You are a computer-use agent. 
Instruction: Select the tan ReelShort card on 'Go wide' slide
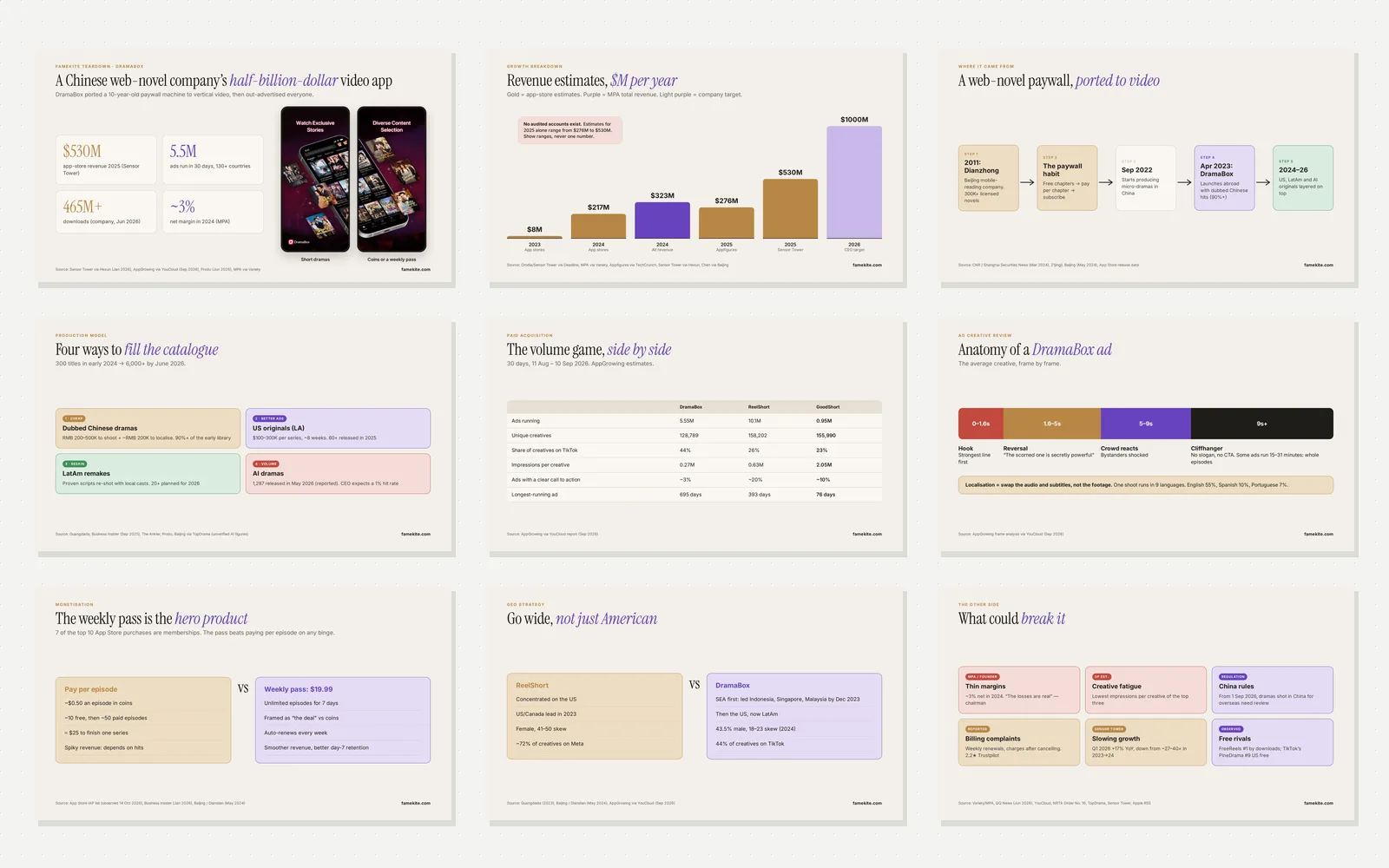(x=595, y=716)
